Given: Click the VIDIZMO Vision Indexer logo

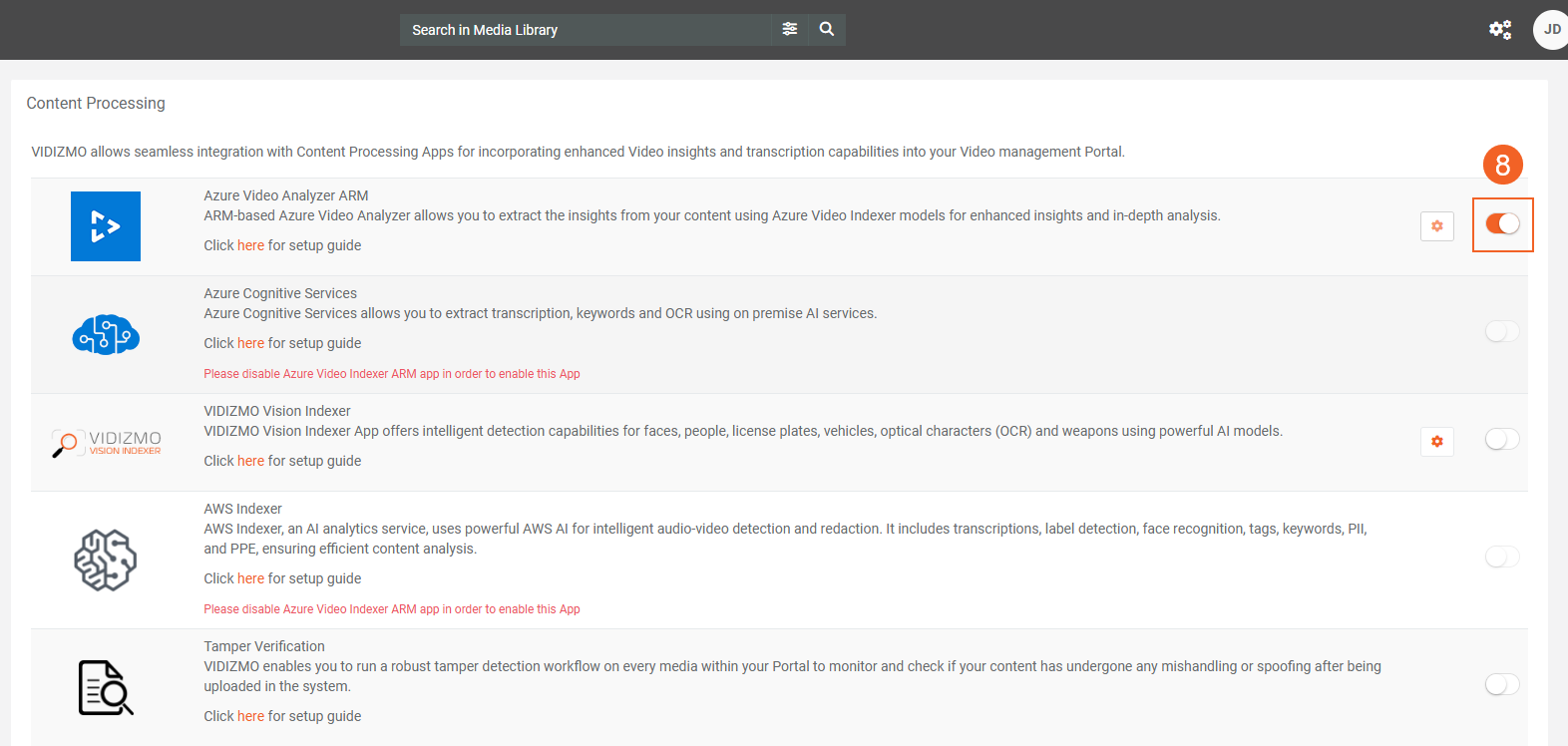Looking at the screenshot, I should [106, 443].
